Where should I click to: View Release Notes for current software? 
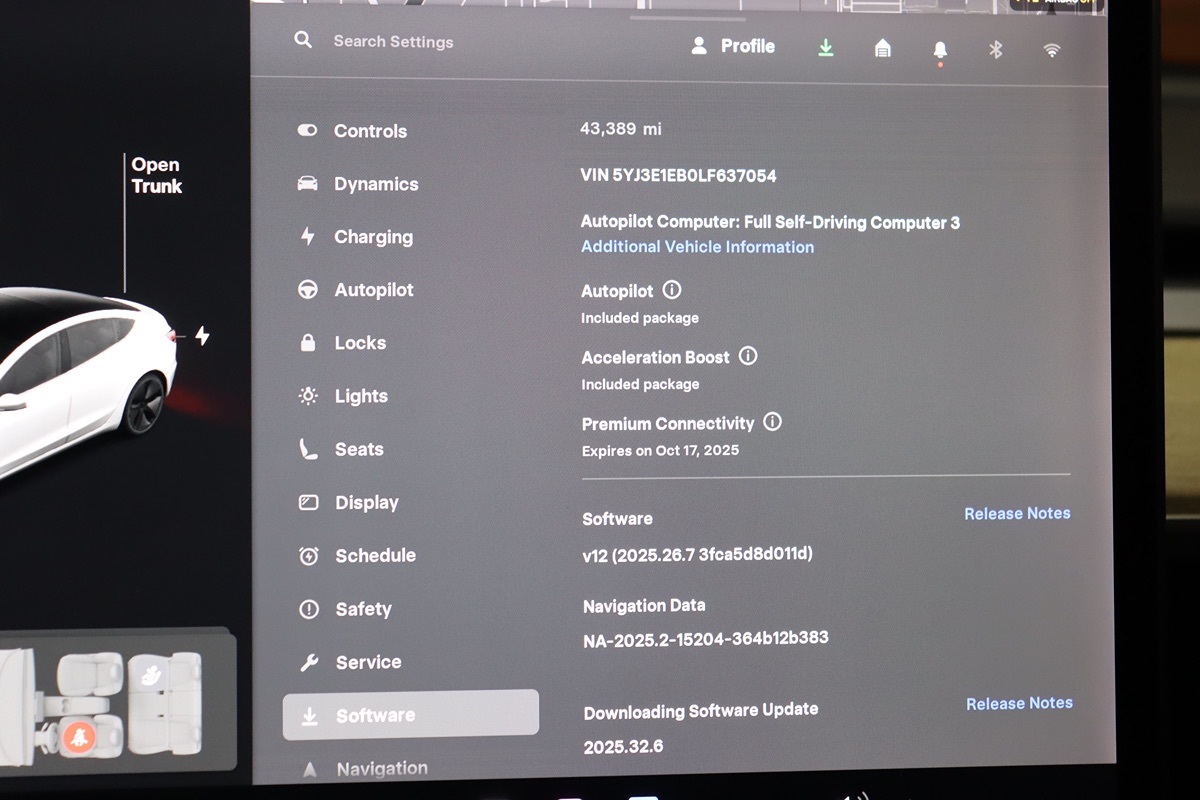1016,513
